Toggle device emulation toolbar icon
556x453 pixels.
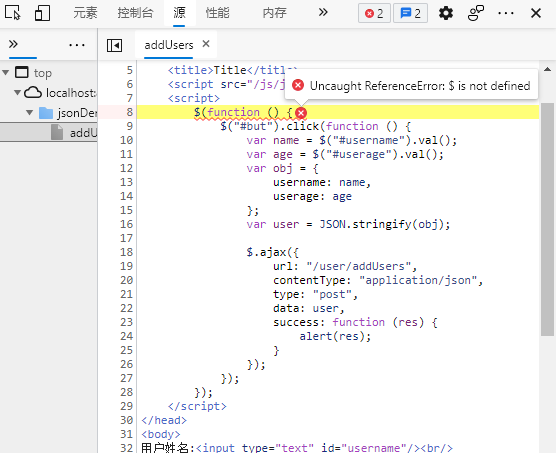(42, 13)
